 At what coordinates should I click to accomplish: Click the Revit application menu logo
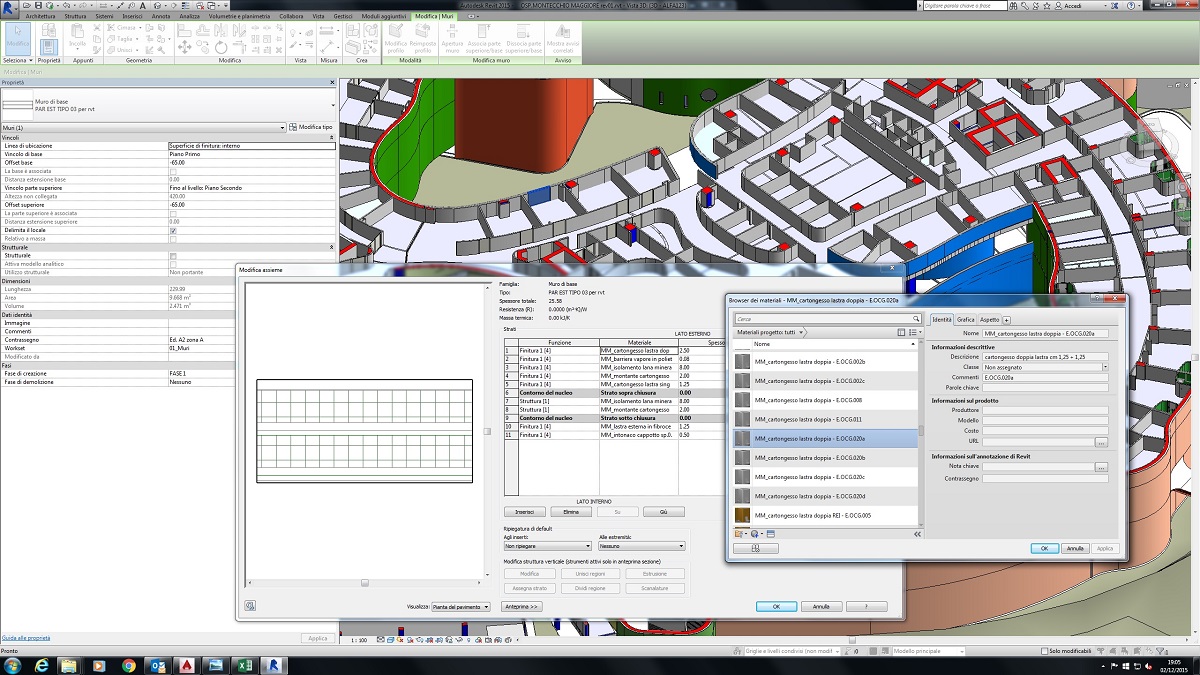tap(9, 8)
